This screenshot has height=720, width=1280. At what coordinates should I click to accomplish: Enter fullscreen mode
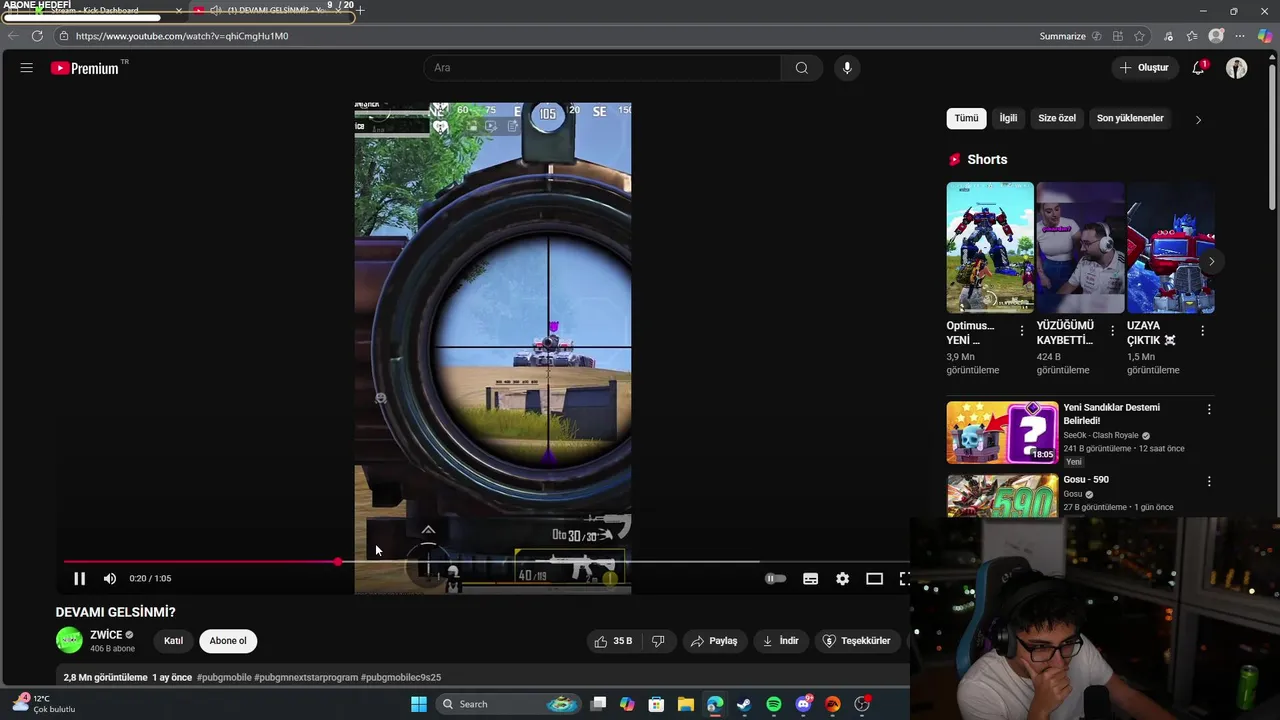[904, 578]
